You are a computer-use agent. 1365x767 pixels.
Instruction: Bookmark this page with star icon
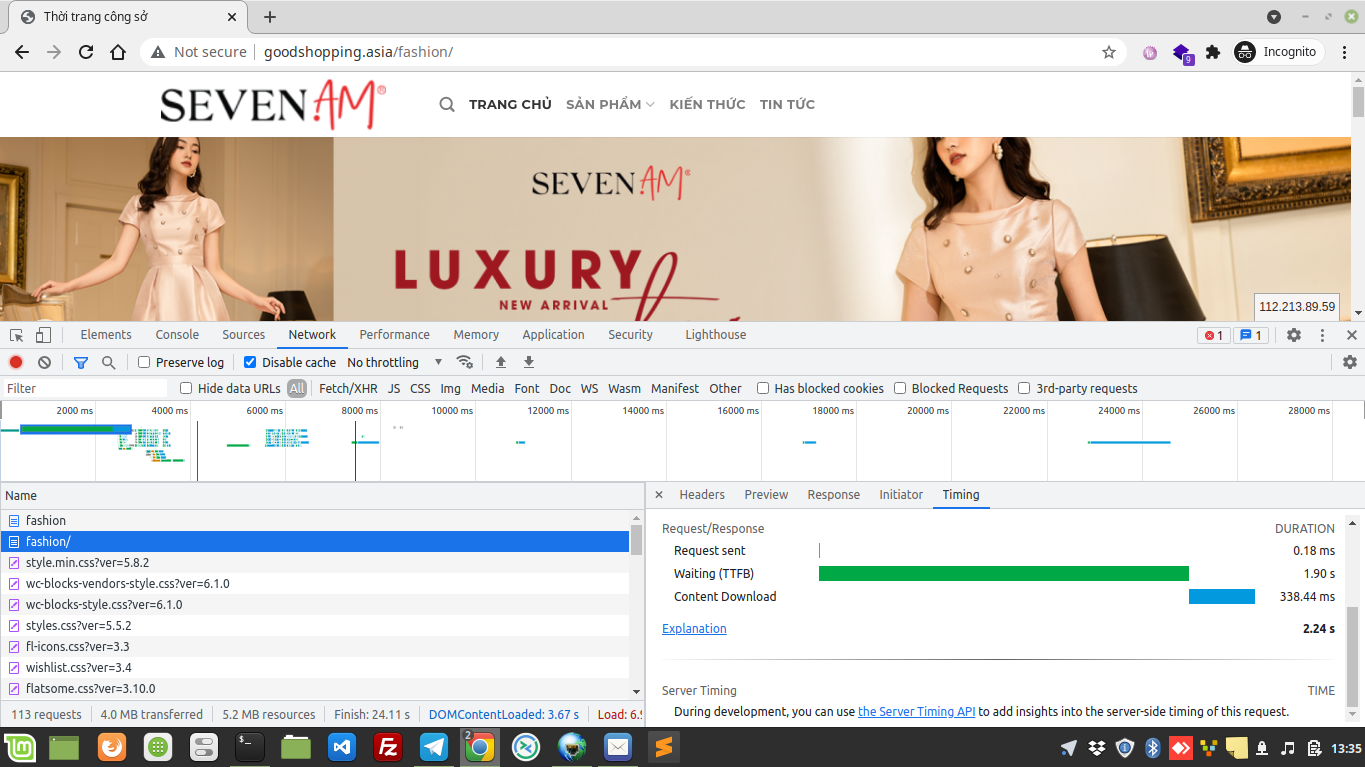coord(1109,52)
